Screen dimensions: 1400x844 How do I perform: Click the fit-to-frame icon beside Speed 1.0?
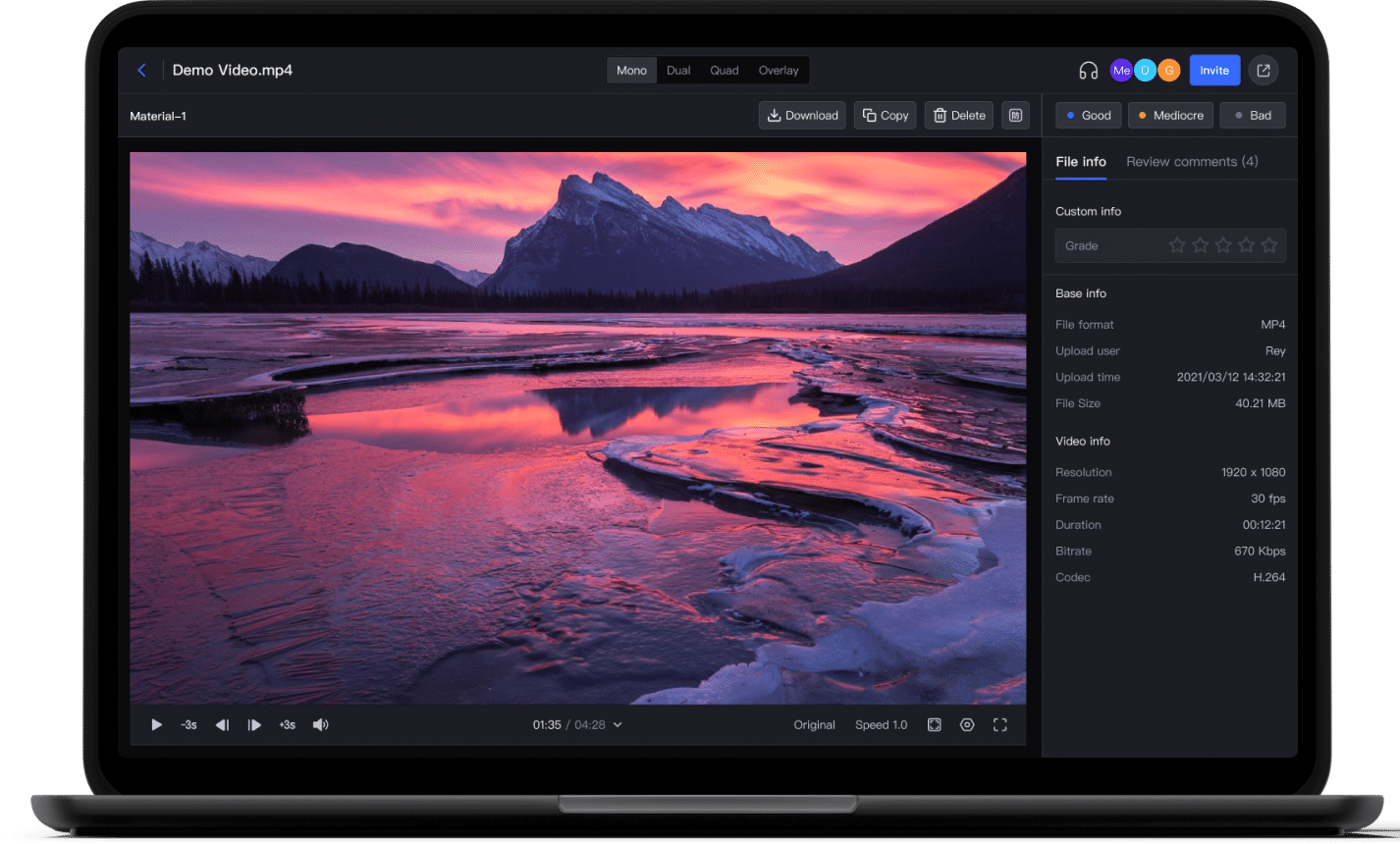pyautogui.click(x=935, y=725)
